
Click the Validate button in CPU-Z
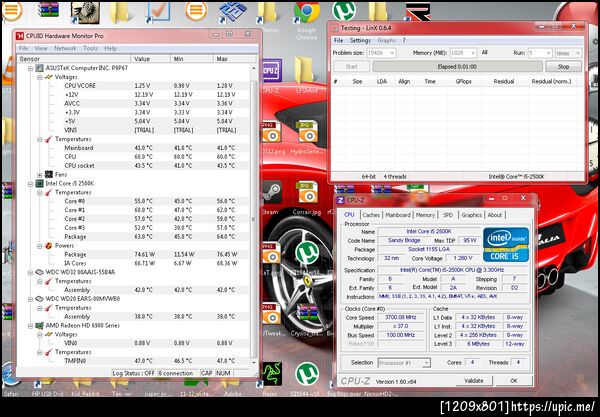(474, 381)
